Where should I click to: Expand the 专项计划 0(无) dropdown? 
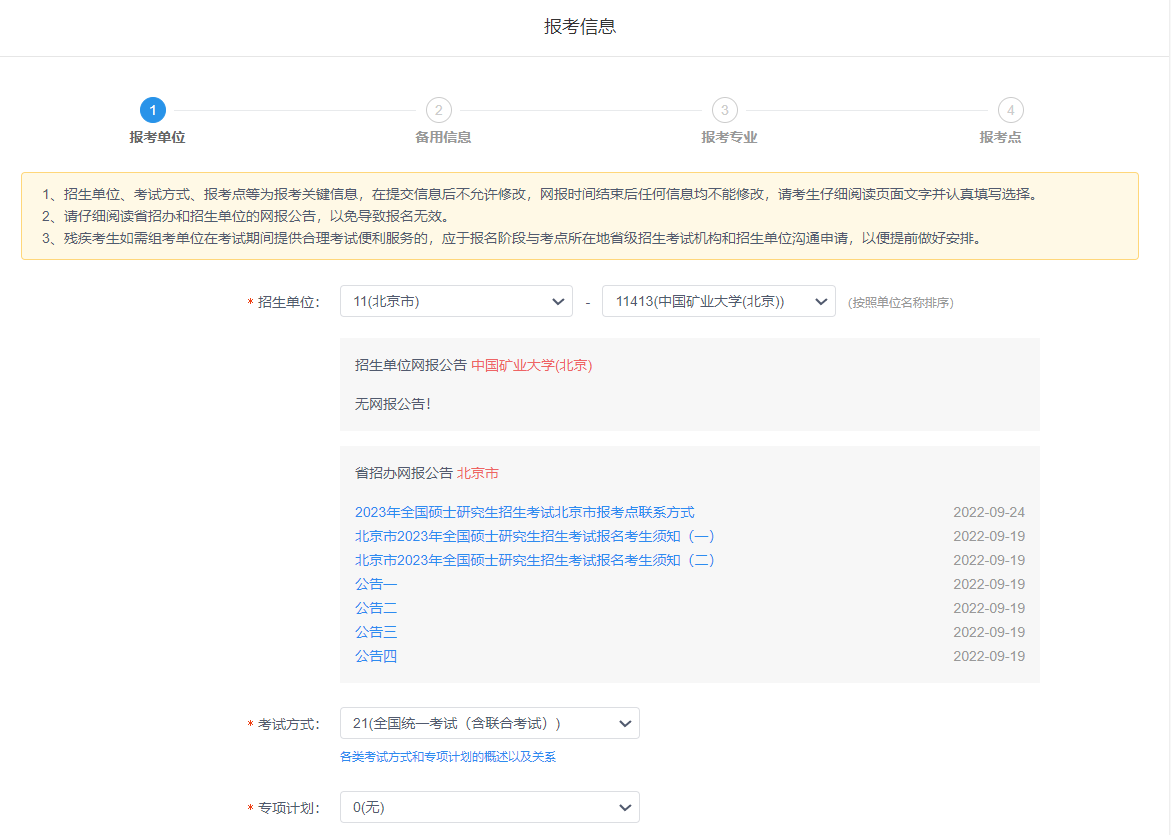coord(489,807)
